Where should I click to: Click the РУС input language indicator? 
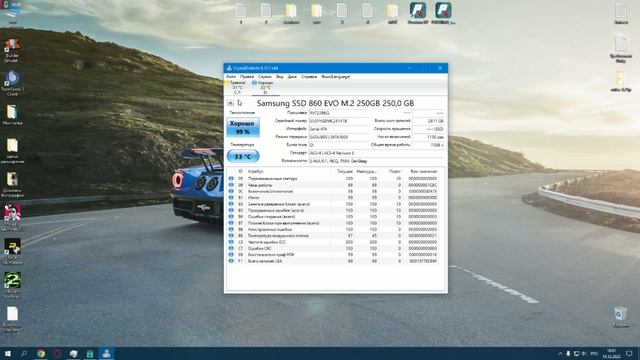click(x=594, y=353)
